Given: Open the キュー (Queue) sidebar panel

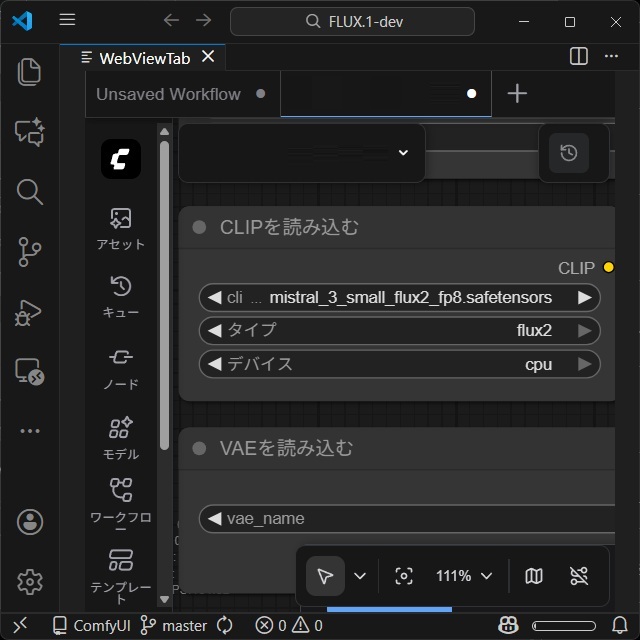Looking at the screenshot, I should click(x=120, y=296).
